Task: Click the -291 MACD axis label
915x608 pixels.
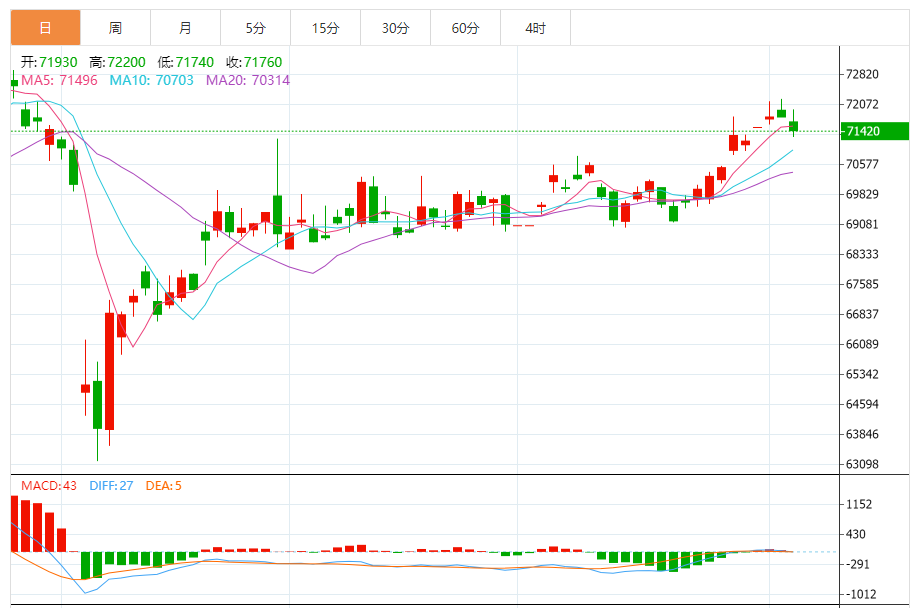Action: coord(859,564)
